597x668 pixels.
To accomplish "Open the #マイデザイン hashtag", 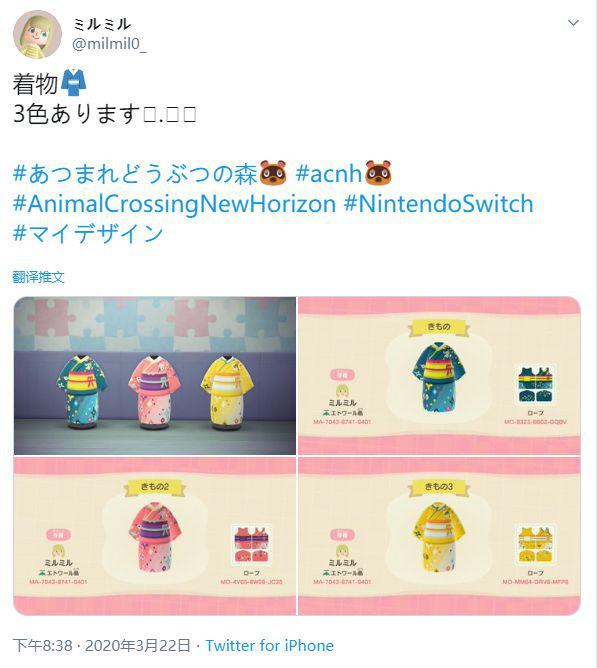I will (88, 233).
